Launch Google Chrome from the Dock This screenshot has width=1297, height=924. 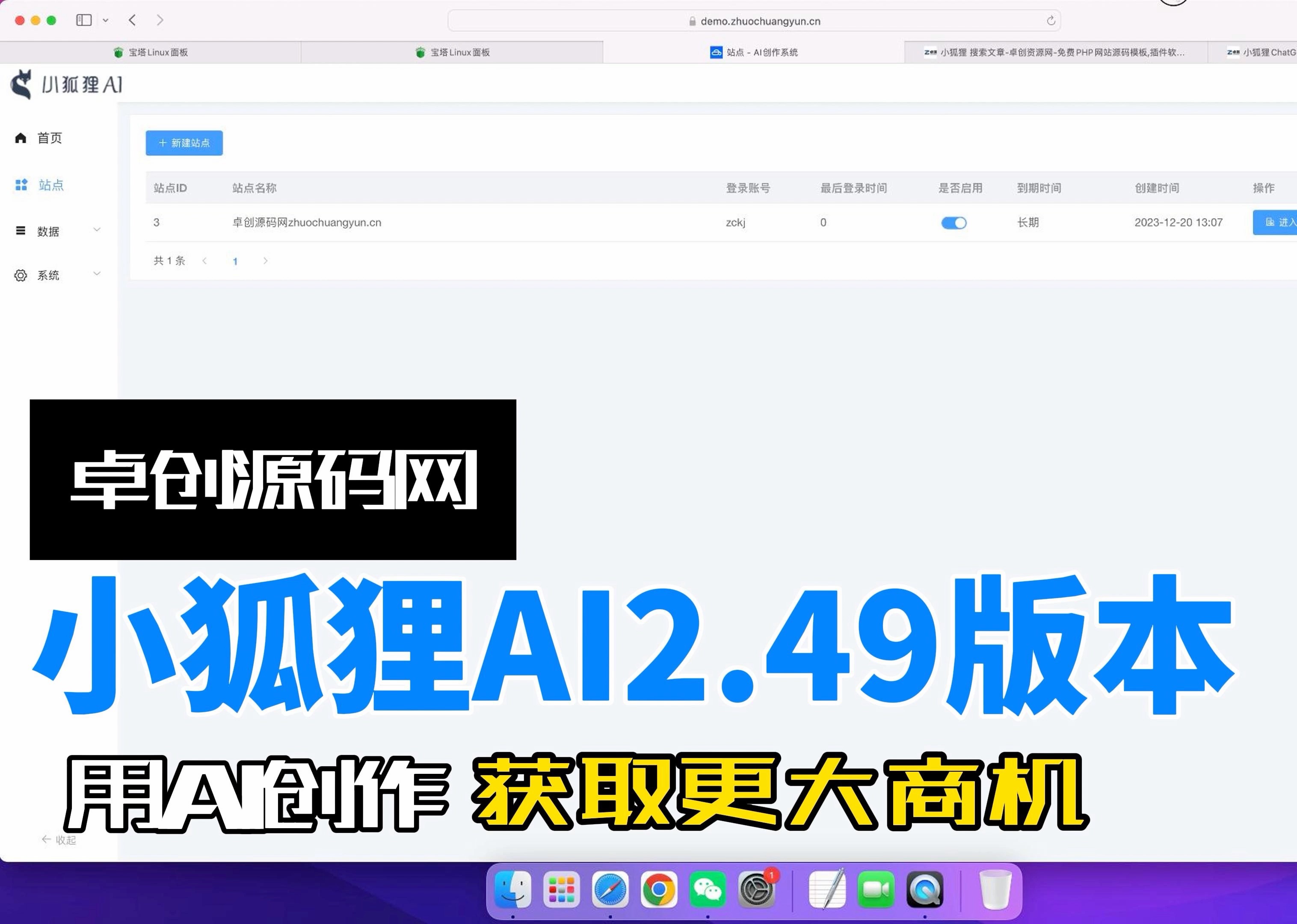(659, 889)
